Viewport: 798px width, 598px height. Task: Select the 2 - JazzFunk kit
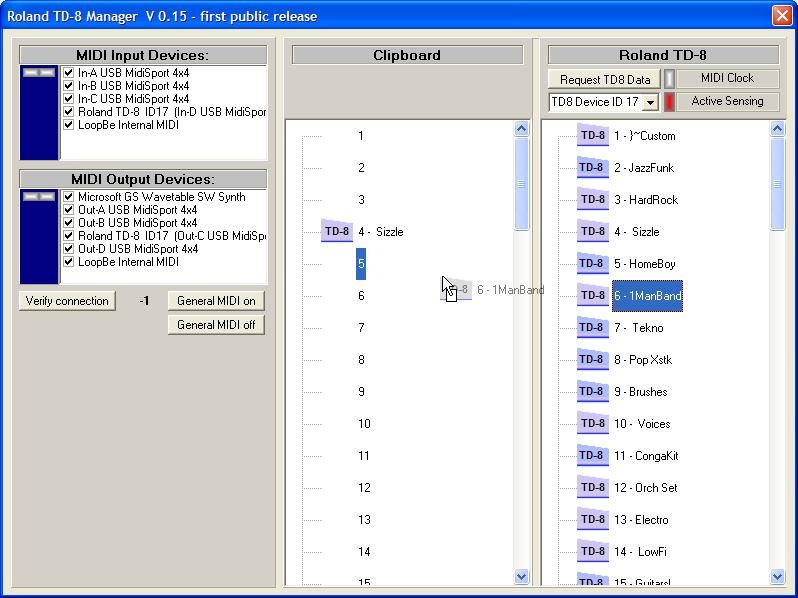point(644,168)
